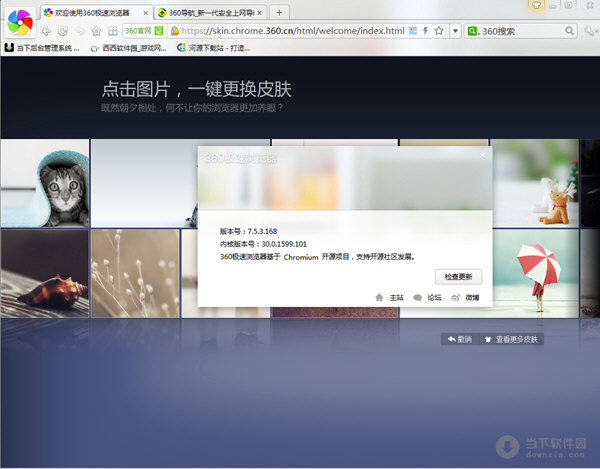Close the 360导航 tab

tap(259, 13)
